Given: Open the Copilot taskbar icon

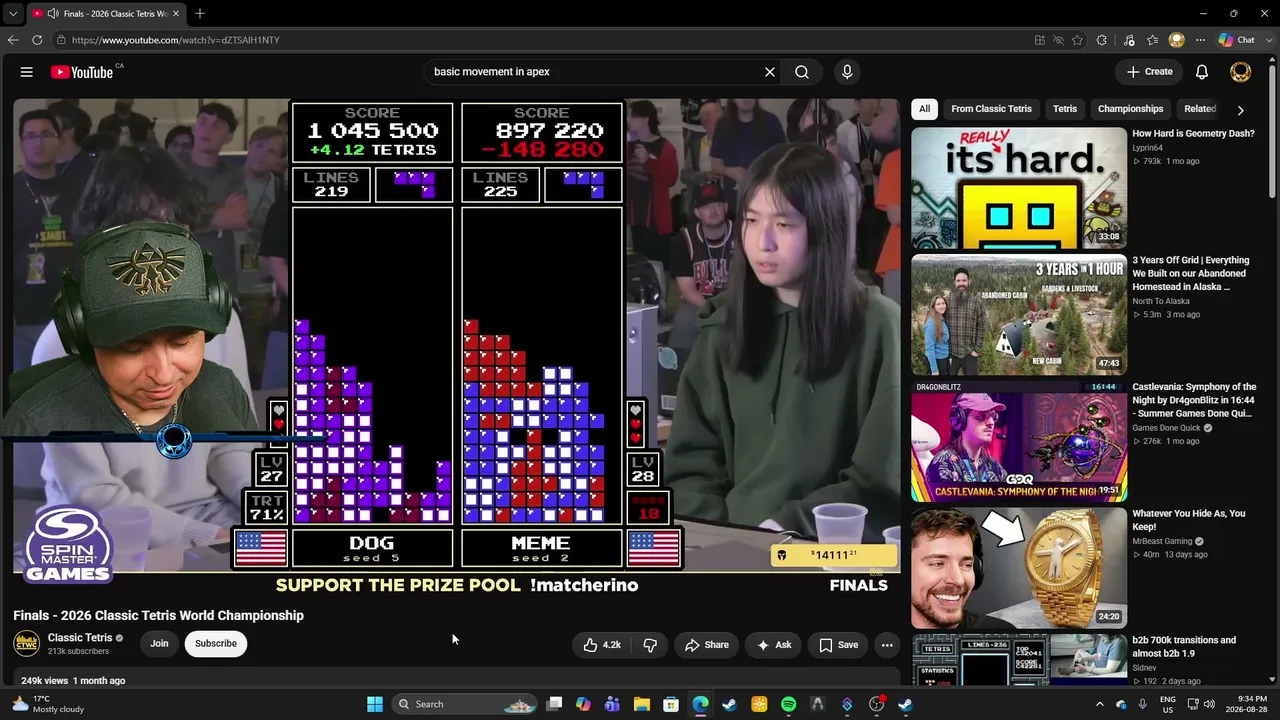Looking at the screenshot, I should [583, 704].
